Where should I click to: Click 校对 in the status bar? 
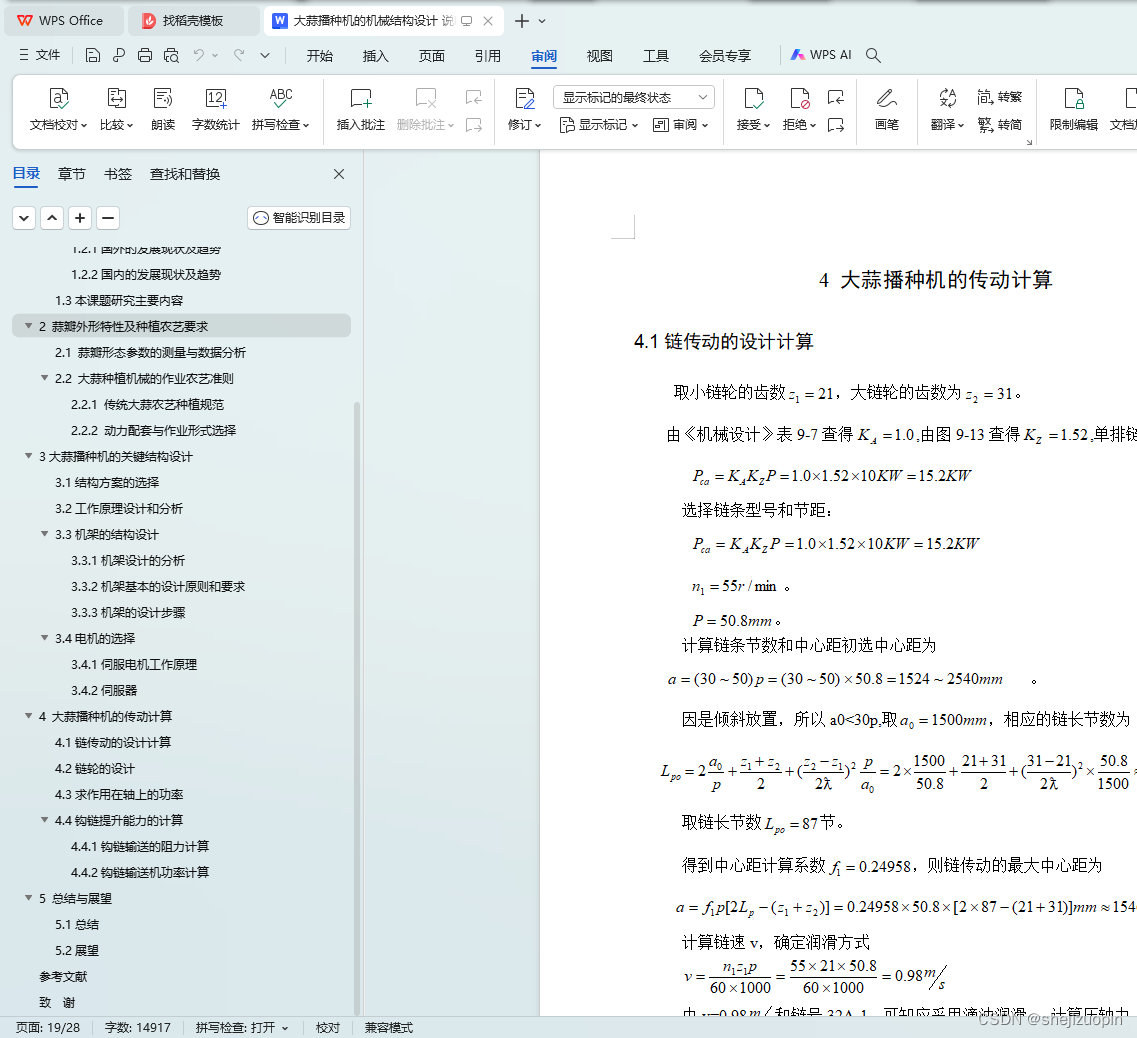328,1027
